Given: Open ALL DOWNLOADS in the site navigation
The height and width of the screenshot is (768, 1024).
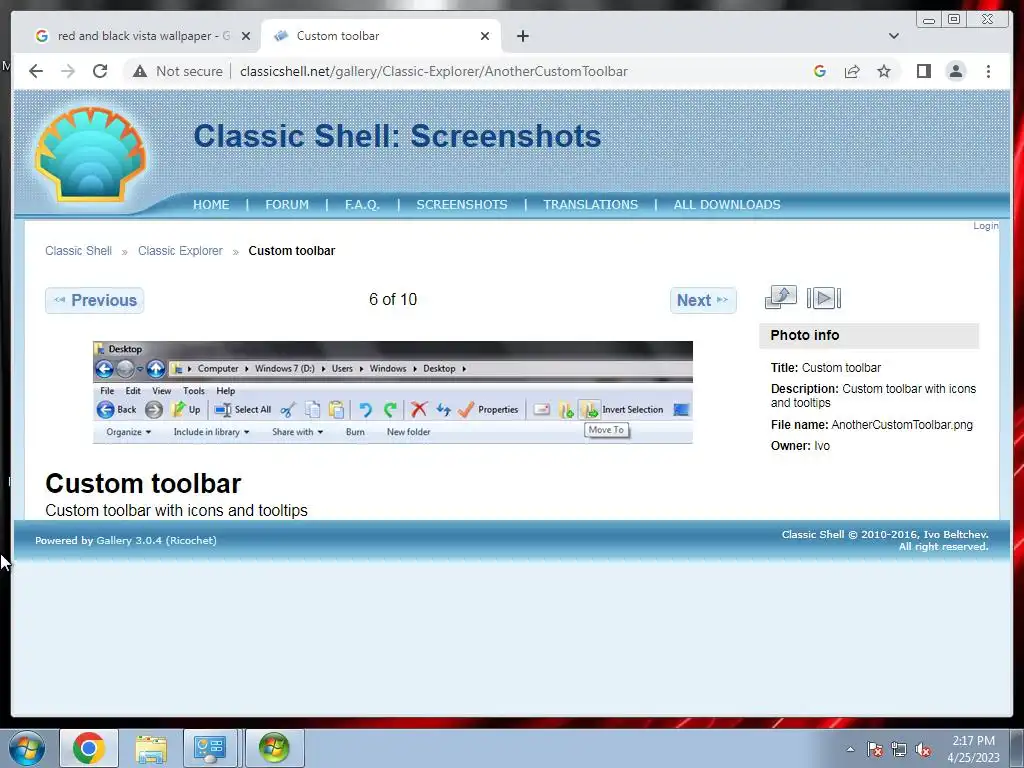Looking at the screenshot, I should tap(727, 204).
